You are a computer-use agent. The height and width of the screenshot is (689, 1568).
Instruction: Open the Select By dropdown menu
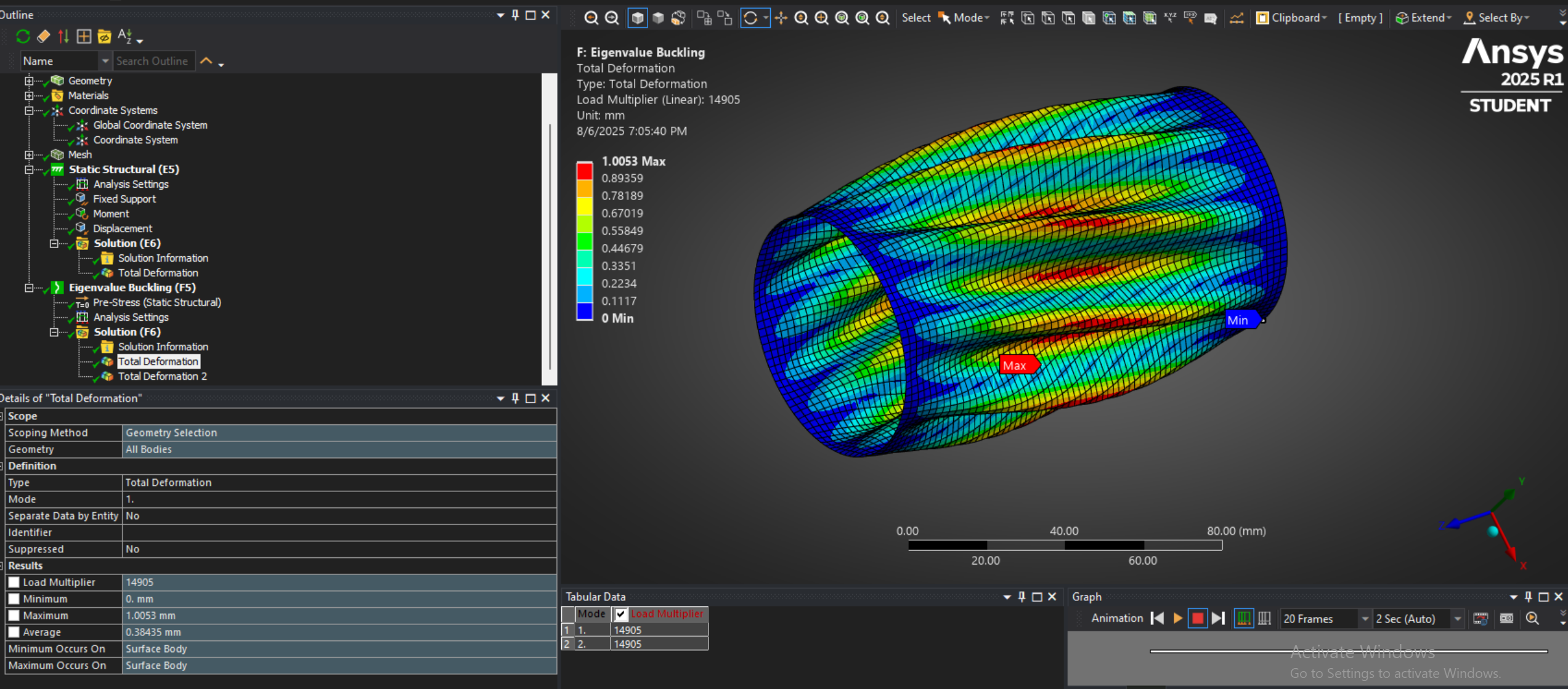(1527, 18)
